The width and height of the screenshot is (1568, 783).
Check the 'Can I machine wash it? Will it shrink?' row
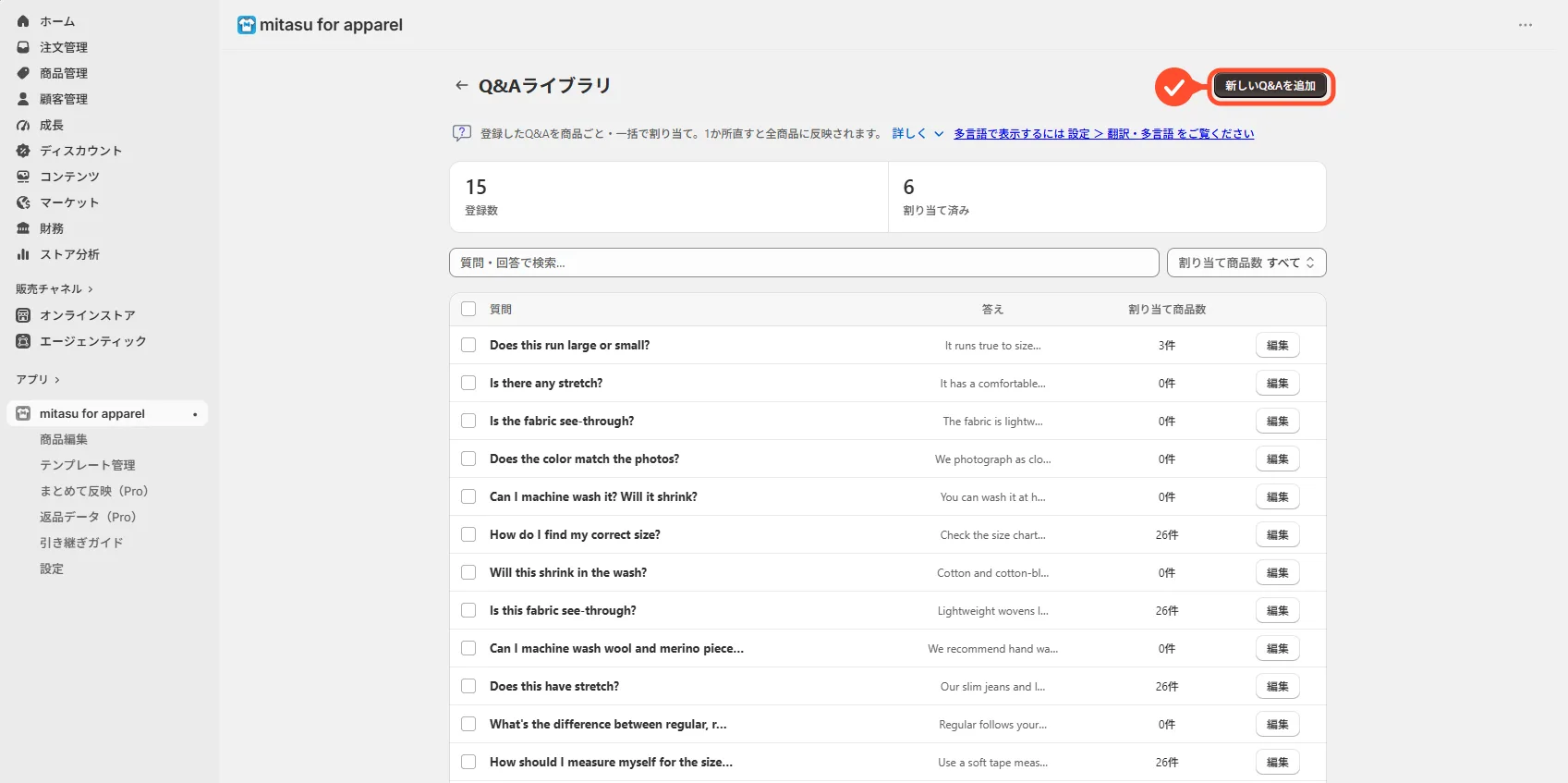tap(468, 496)
